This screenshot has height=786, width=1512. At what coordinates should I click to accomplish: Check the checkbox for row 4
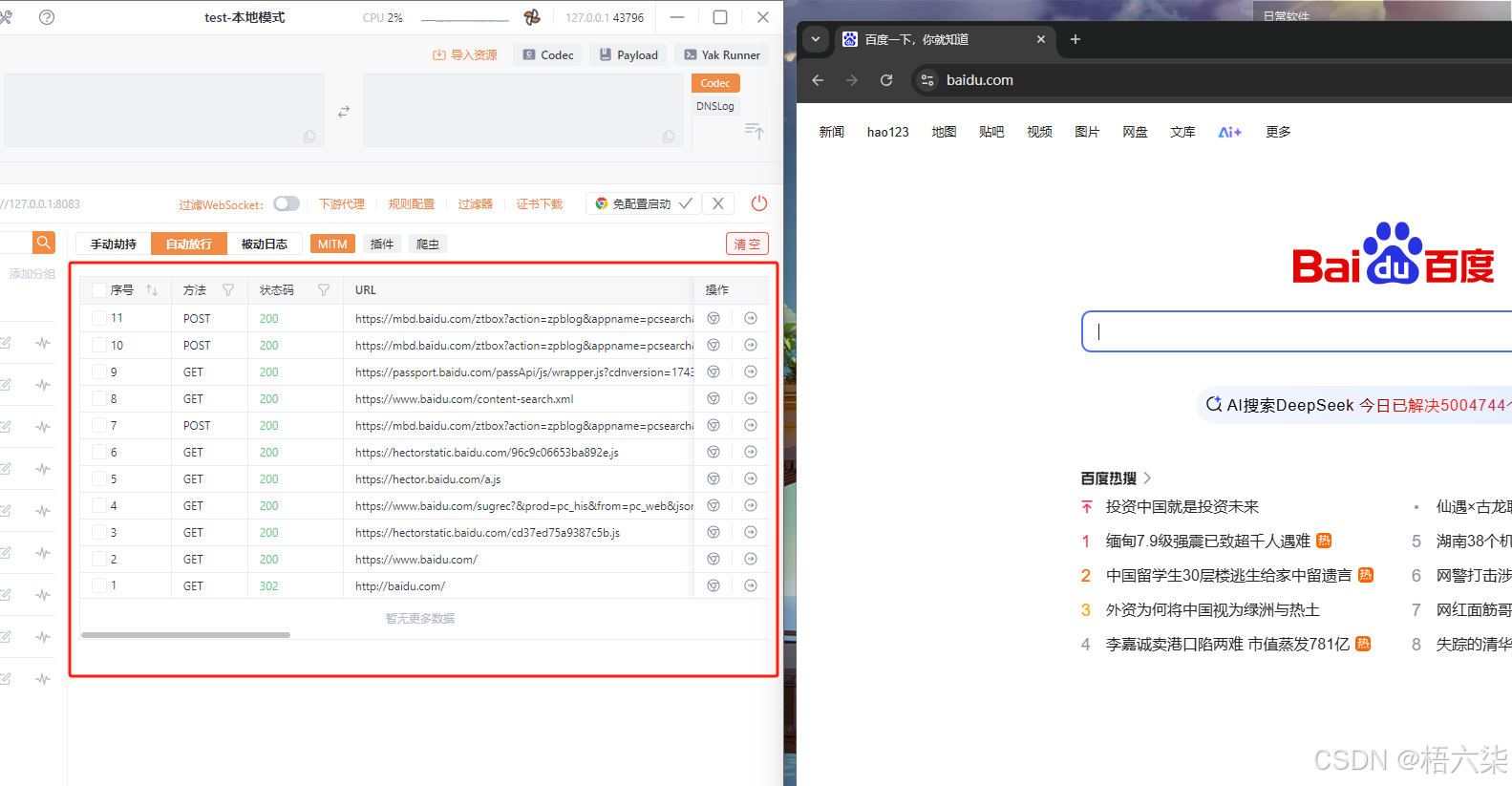(99, 505)
